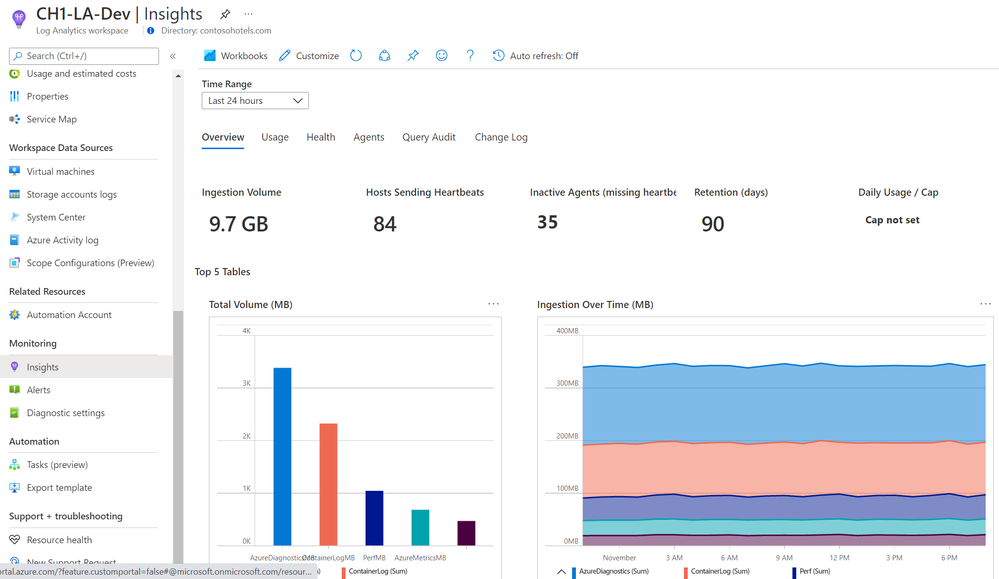Viewport: 999px width, 579px height.
Task: Click the sidebar search input field
Action: pos(84,56)
